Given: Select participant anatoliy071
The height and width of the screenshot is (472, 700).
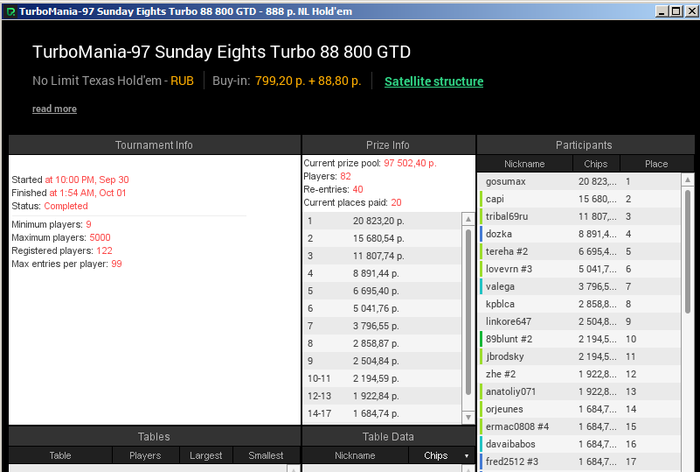Looking at the screenshot, I should pyautogui.click(x=579, y=391).
